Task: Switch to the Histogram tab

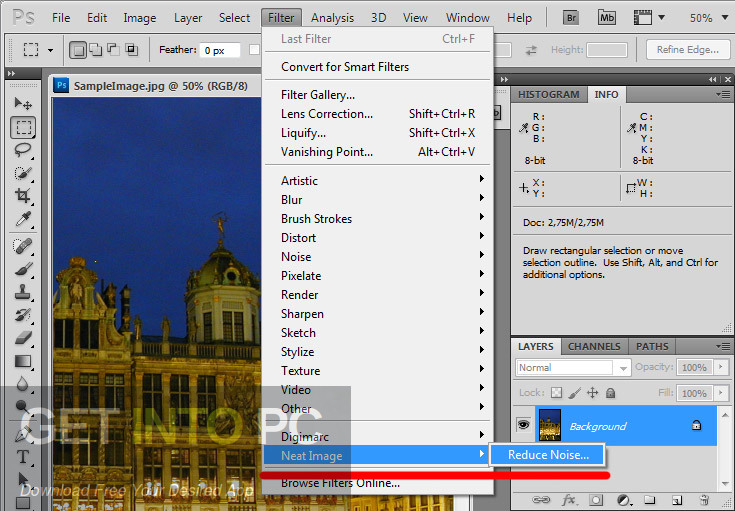Action: pos(548,95)
